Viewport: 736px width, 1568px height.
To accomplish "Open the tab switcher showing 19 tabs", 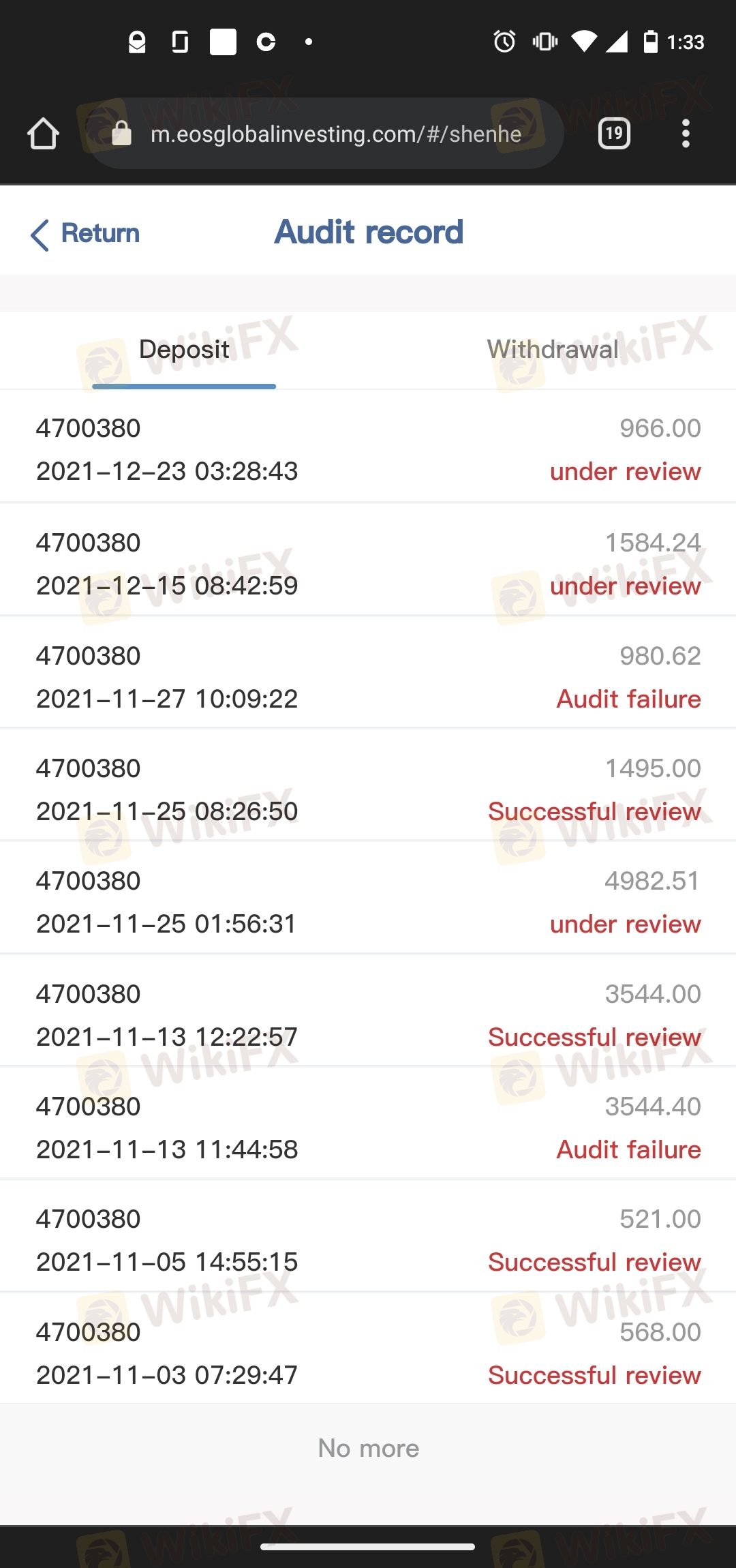I will click(x=614, y=134).
